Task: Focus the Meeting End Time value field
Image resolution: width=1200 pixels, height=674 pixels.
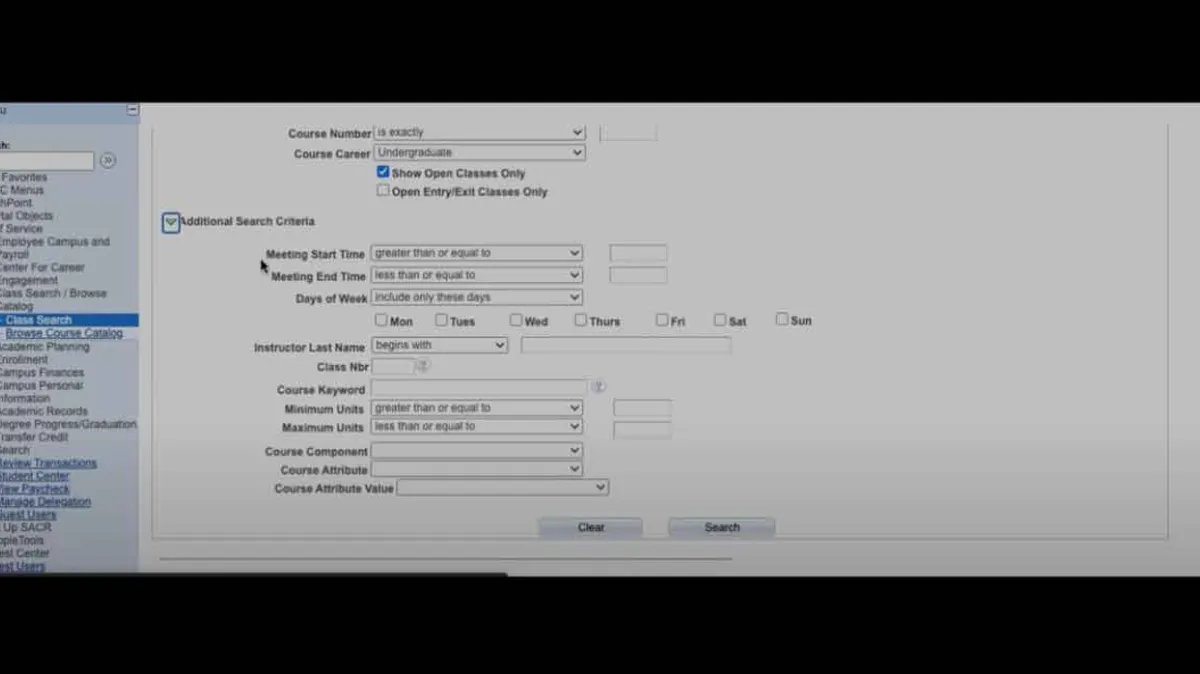Action: [638, 275]
